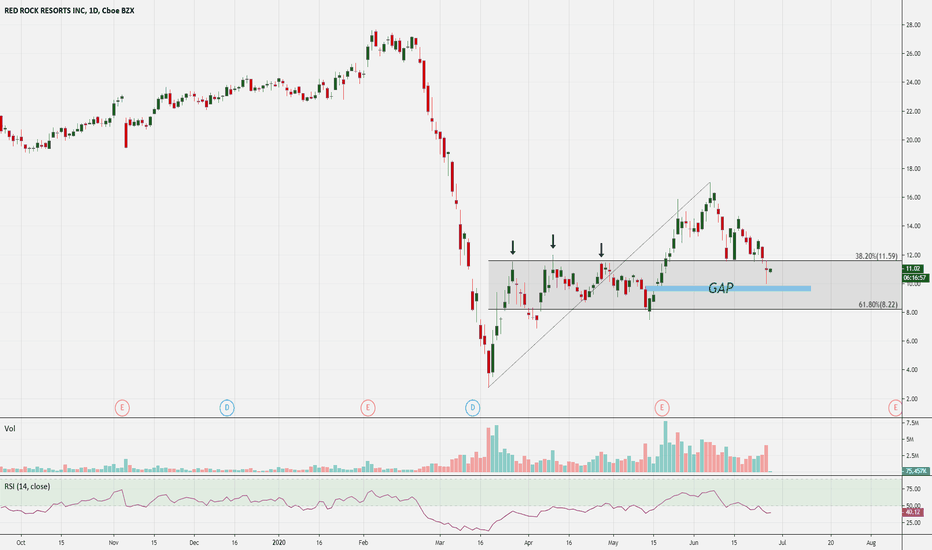Click the 75.00 RSI axis label
The height and width of the screenshot is (550, 932).
(913, 489)
